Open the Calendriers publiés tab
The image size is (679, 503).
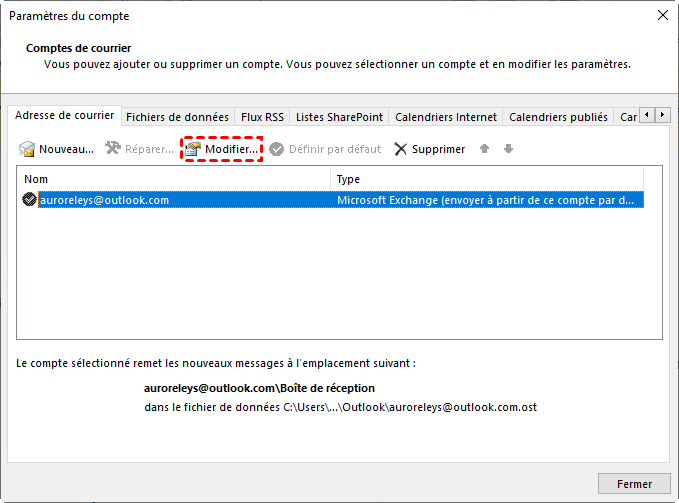[x=558, y=117]
